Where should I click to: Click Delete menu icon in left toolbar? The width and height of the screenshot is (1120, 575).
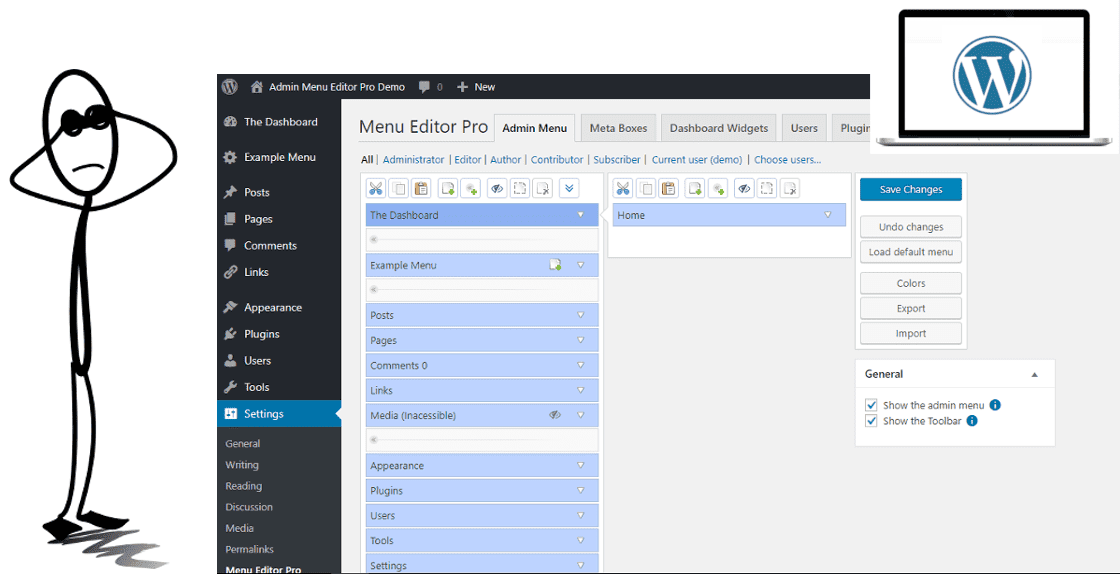[x=543, y=189]
